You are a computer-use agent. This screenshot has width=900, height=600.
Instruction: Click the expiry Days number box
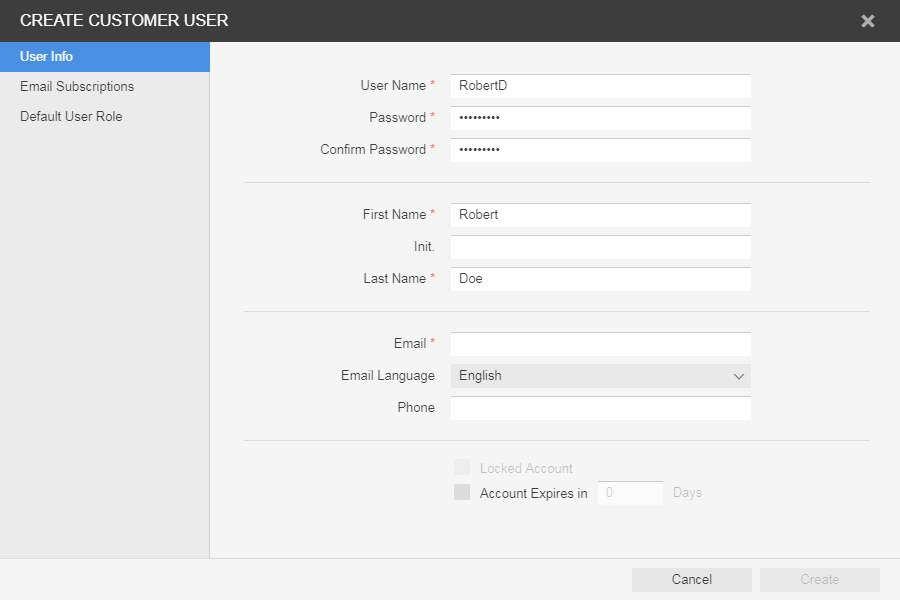630,493
